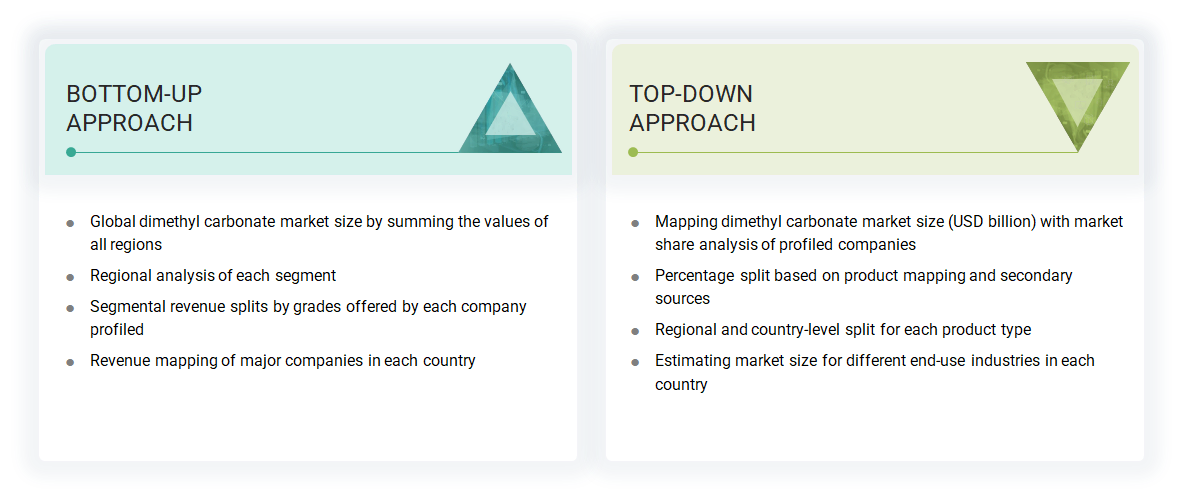Click the bullet beside Regional and country-level split

635,331
